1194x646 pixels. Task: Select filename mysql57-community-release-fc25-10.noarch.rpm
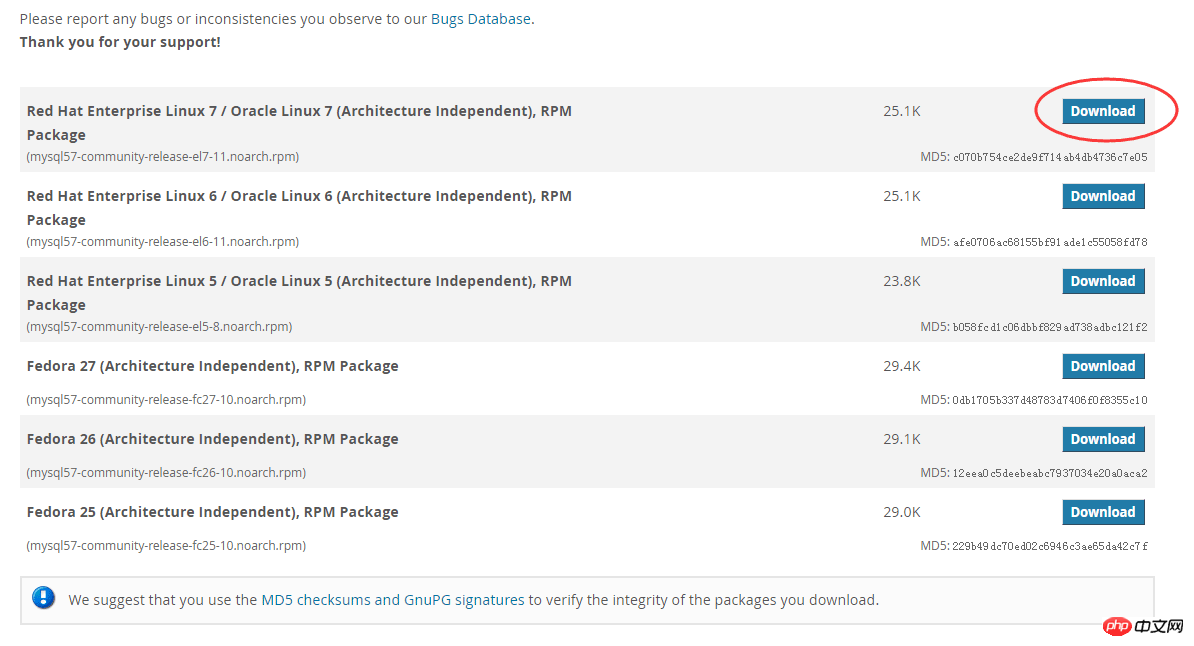166,546
